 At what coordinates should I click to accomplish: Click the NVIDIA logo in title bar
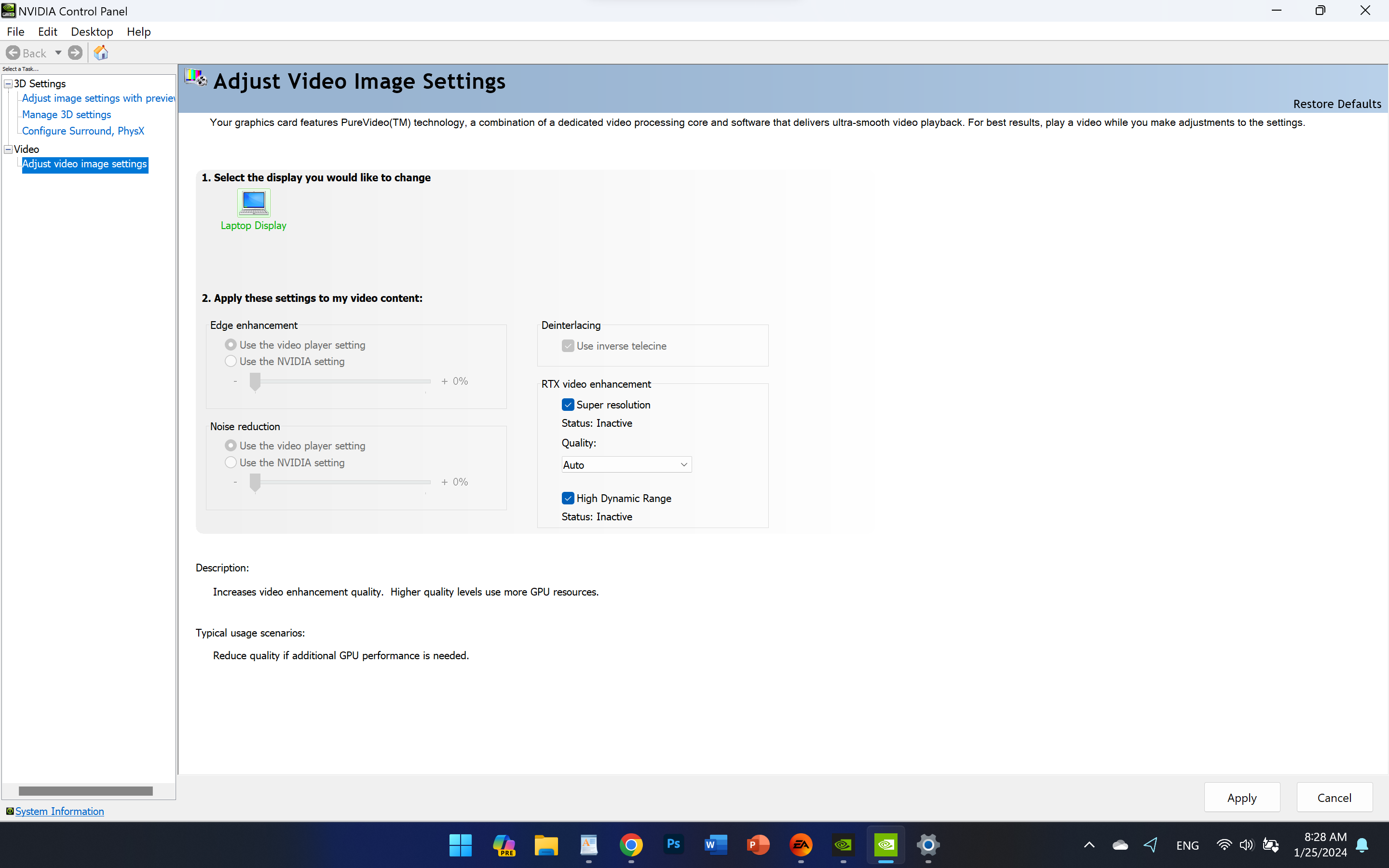(x=9, y=10)
